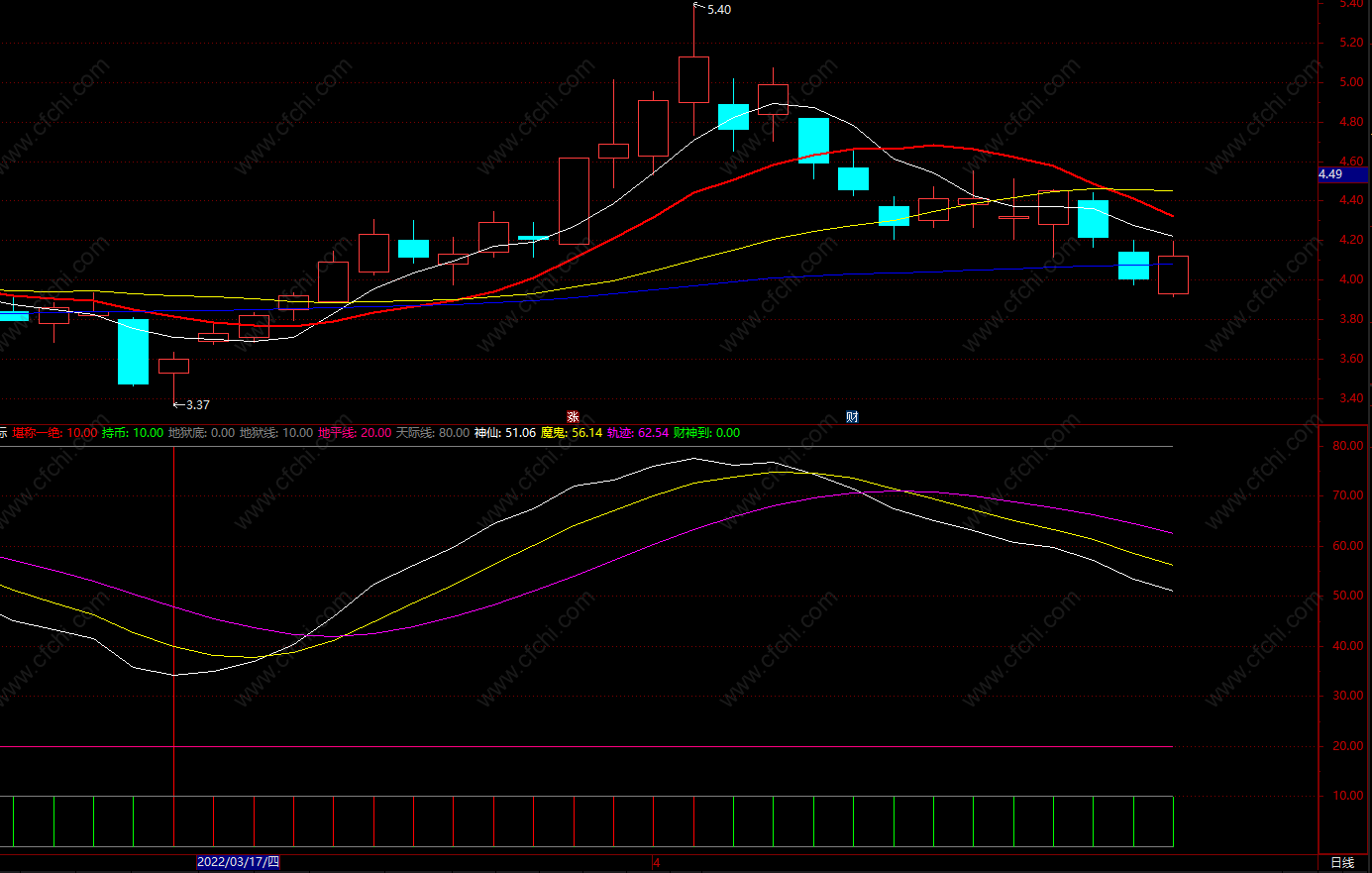Click the 5.00 price axis label
The image size is (1372, 873).
1351,83
